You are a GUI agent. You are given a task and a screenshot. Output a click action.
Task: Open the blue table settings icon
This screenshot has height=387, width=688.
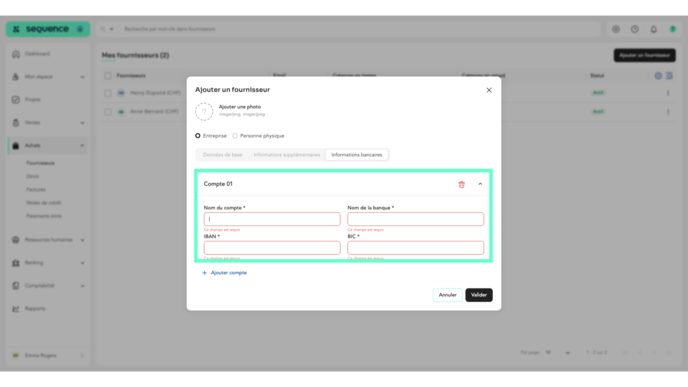(x=658, y=76)
